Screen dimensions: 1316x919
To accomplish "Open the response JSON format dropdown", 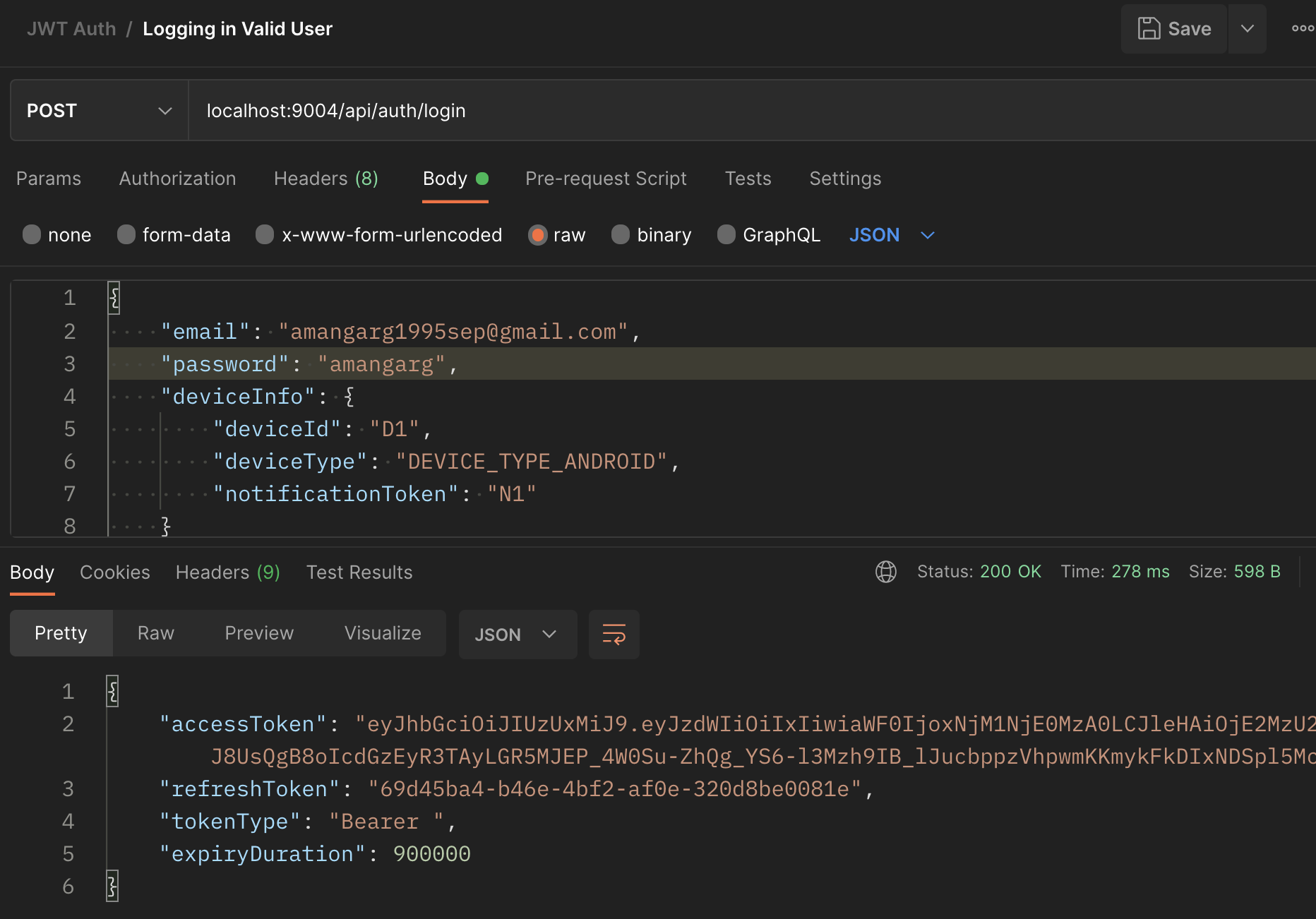I will [518, 635].
